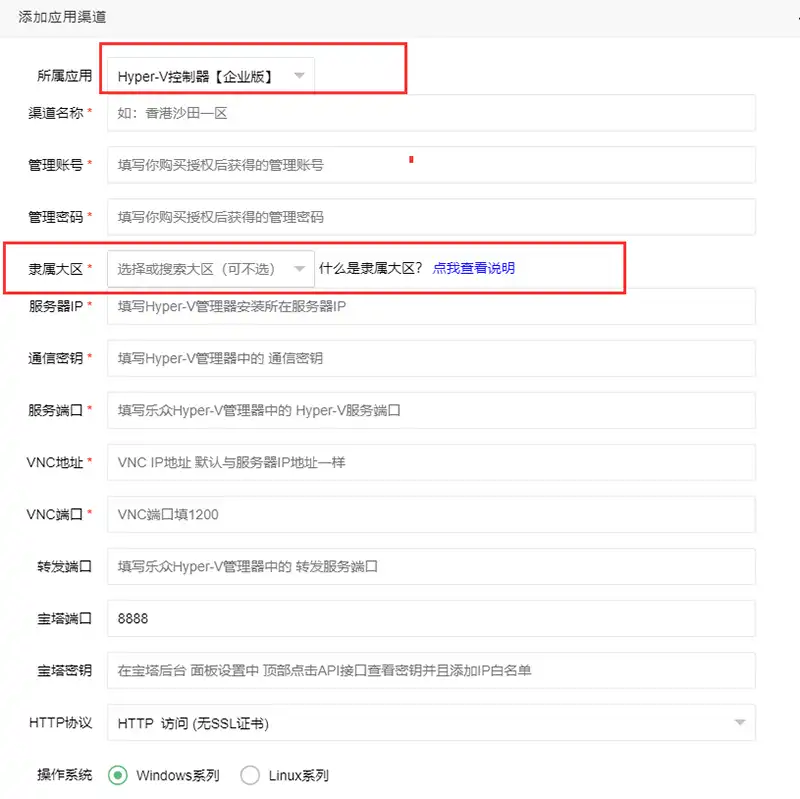Click the VNC端口 input field
The image size is (800, 799).
click(x=430, y=514)
